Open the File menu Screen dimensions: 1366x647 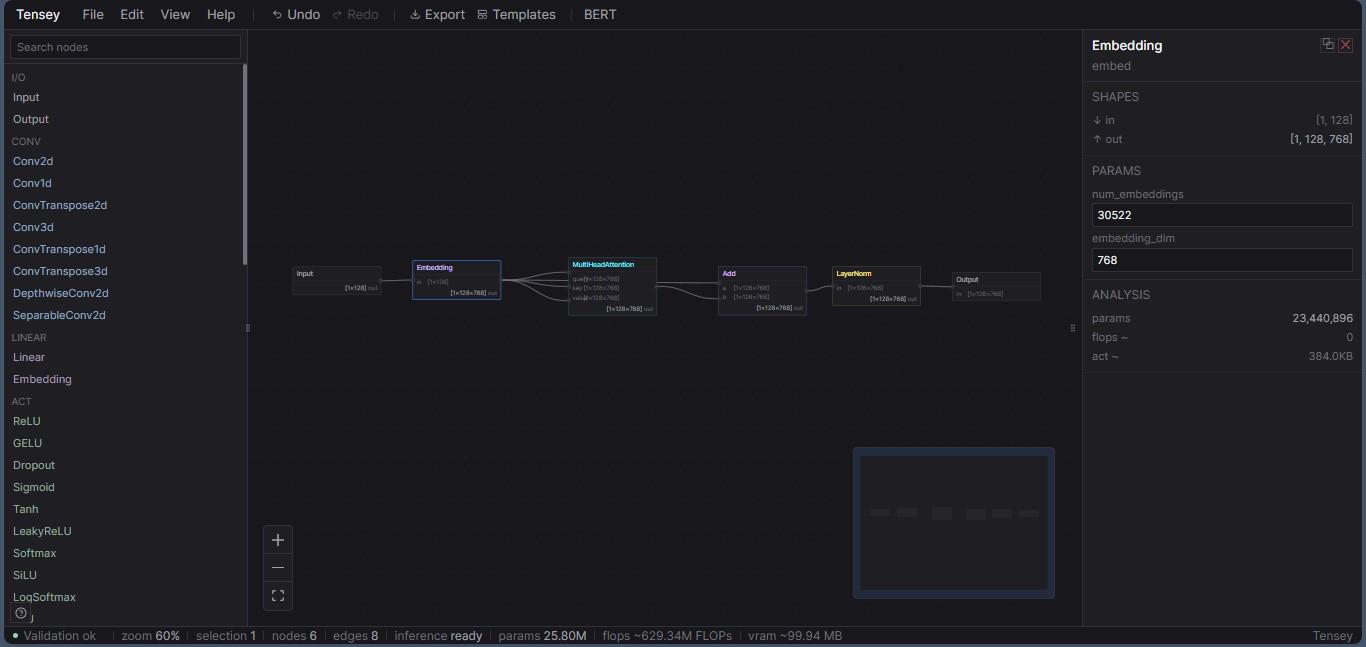click(93, 14)
